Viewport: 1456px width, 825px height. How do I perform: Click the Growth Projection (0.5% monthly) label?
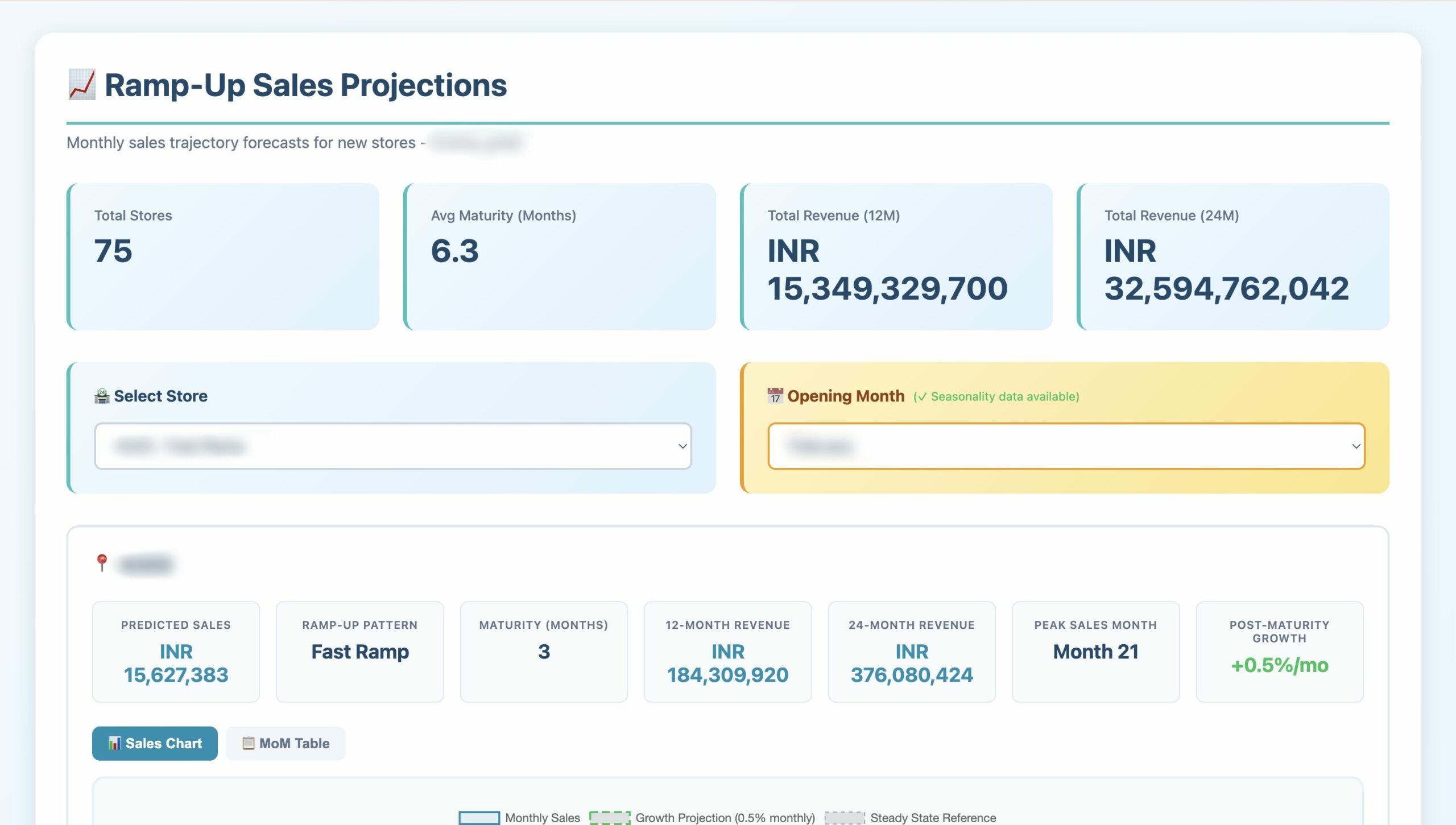click(x=725, y=818)
